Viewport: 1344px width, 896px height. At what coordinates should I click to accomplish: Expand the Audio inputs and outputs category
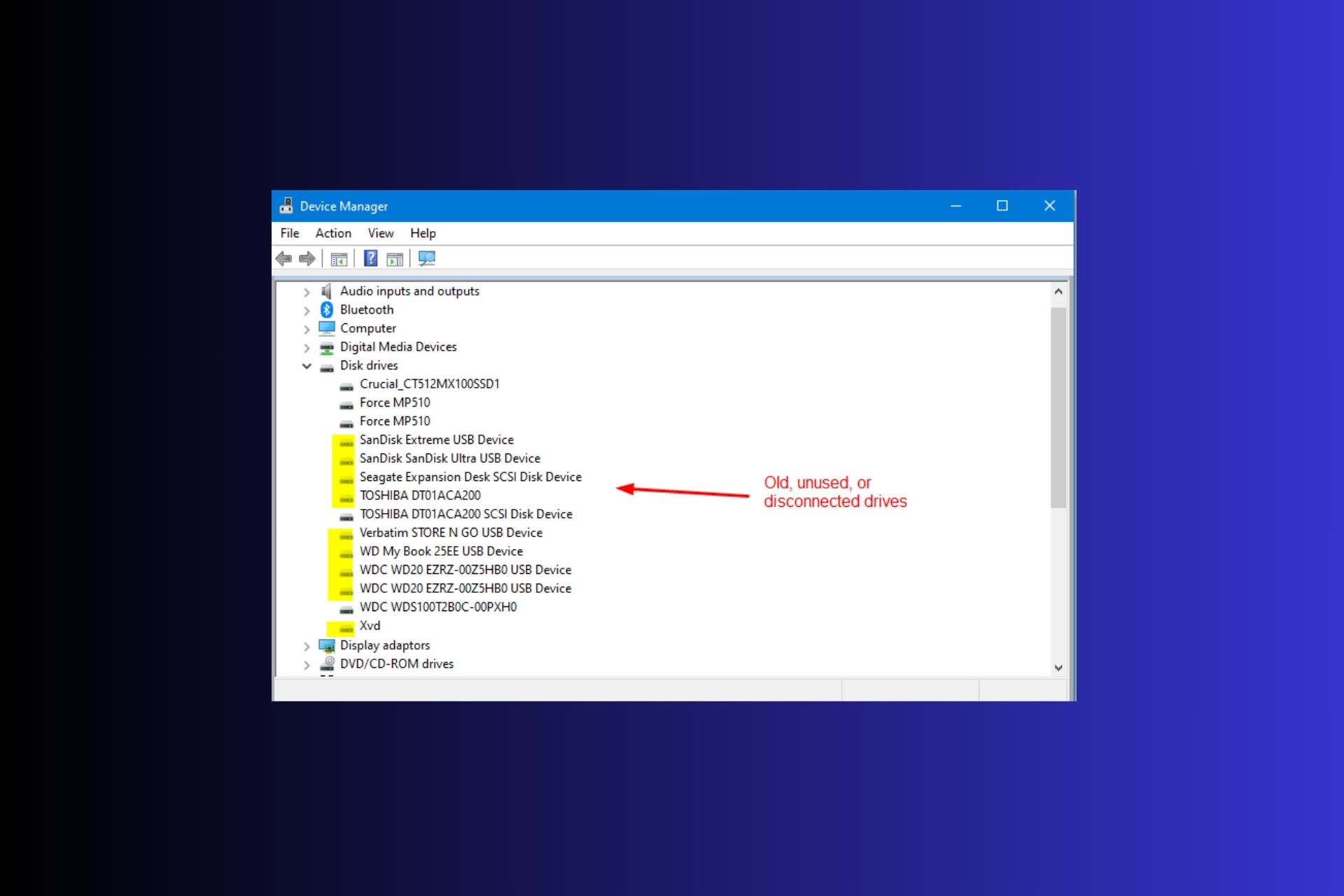coord(307,291)
